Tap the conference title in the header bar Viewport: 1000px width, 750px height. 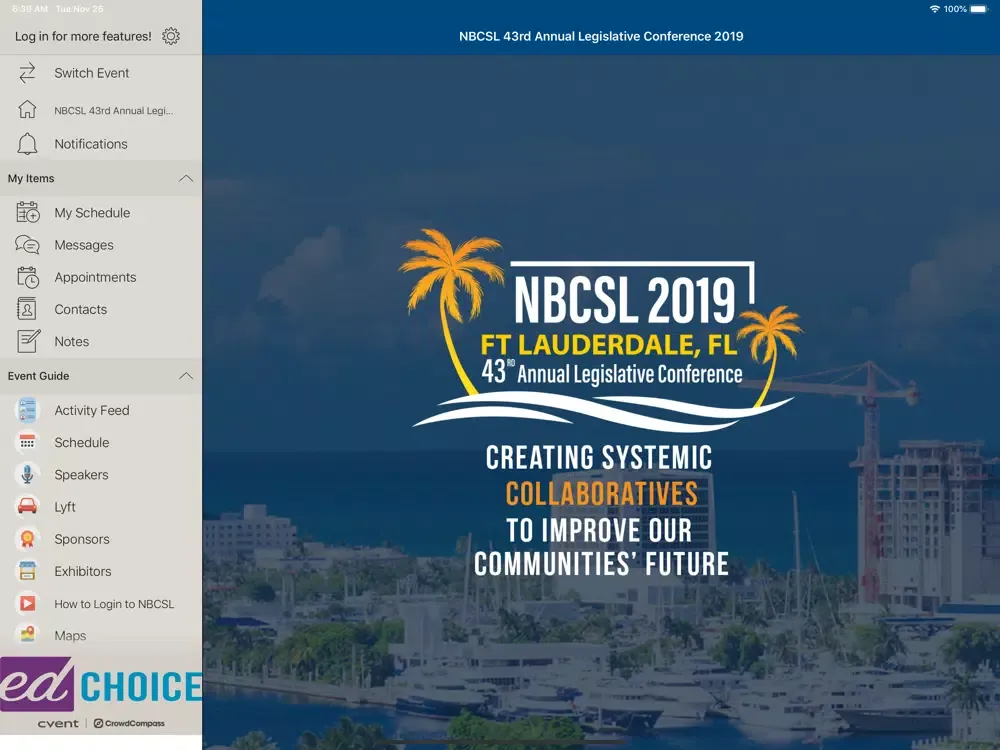pos(601,36)
